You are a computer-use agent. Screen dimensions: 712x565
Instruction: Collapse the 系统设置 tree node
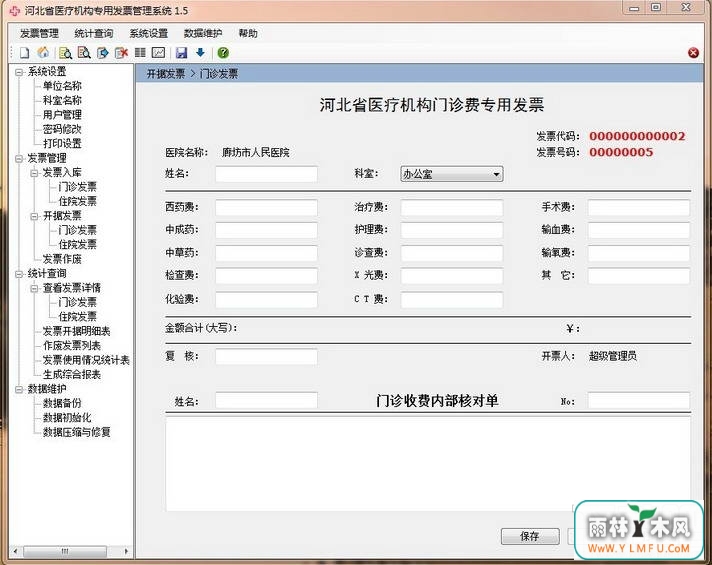tap(19, 72)
